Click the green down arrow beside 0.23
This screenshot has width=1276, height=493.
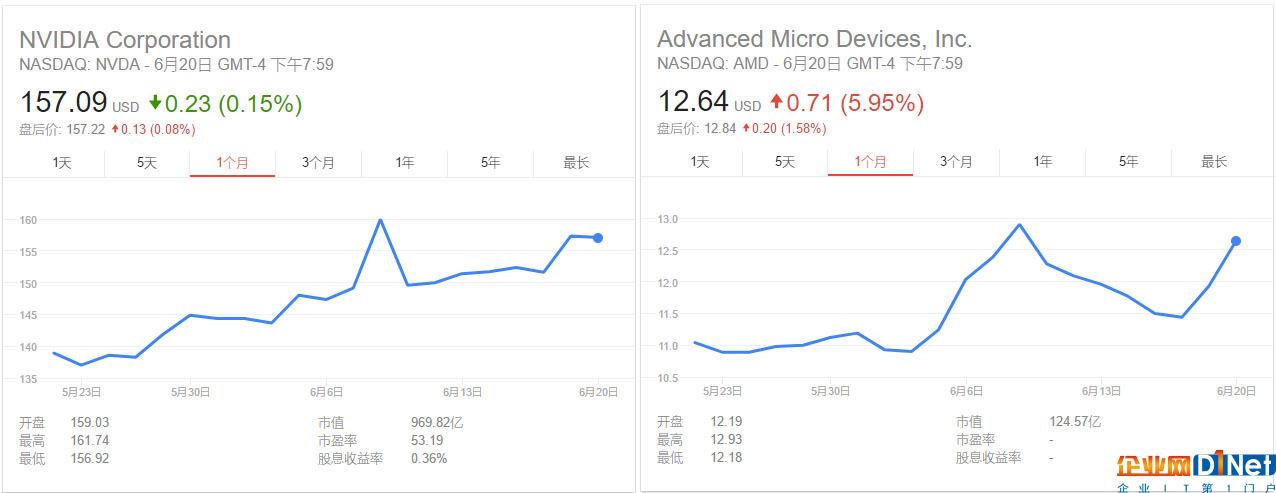tap(155, 103)
